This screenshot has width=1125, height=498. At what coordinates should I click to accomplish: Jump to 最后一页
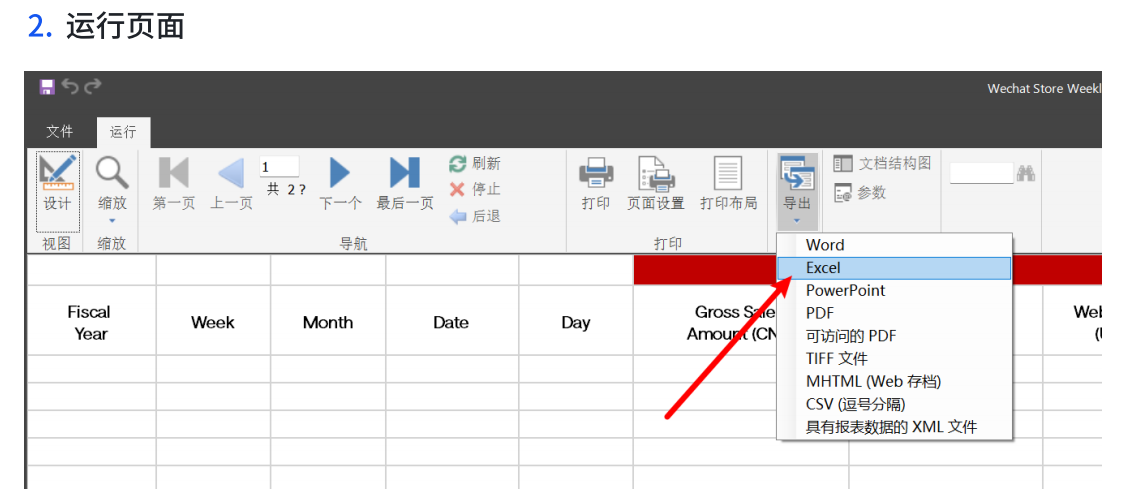pyautogui.click(x=405, y=184)
